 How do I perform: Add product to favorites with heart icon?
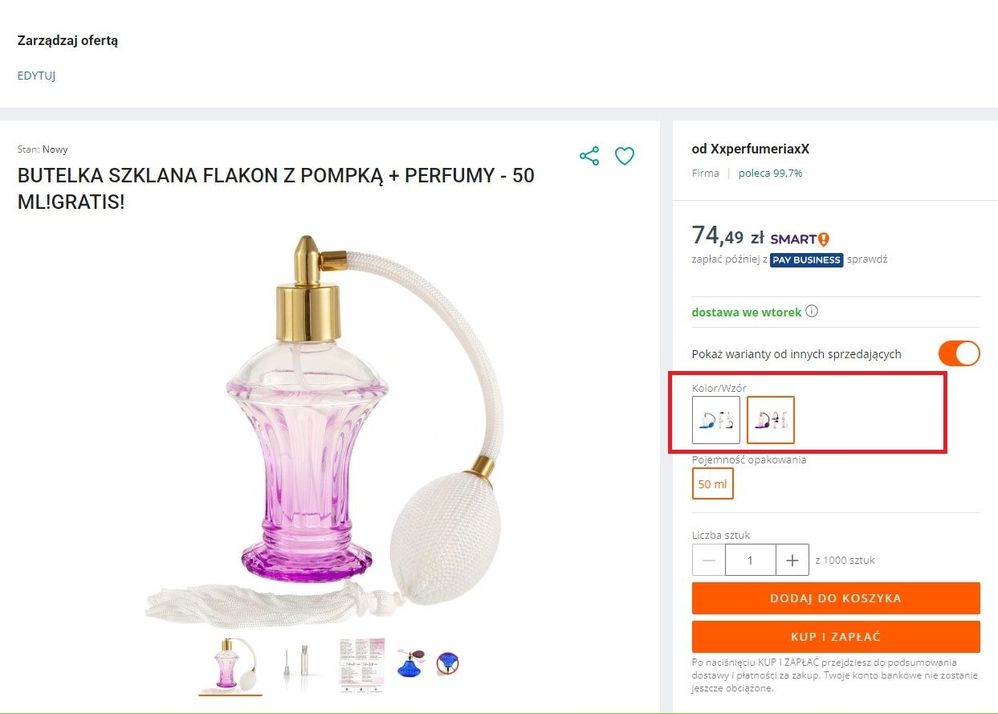coord(625,156)
